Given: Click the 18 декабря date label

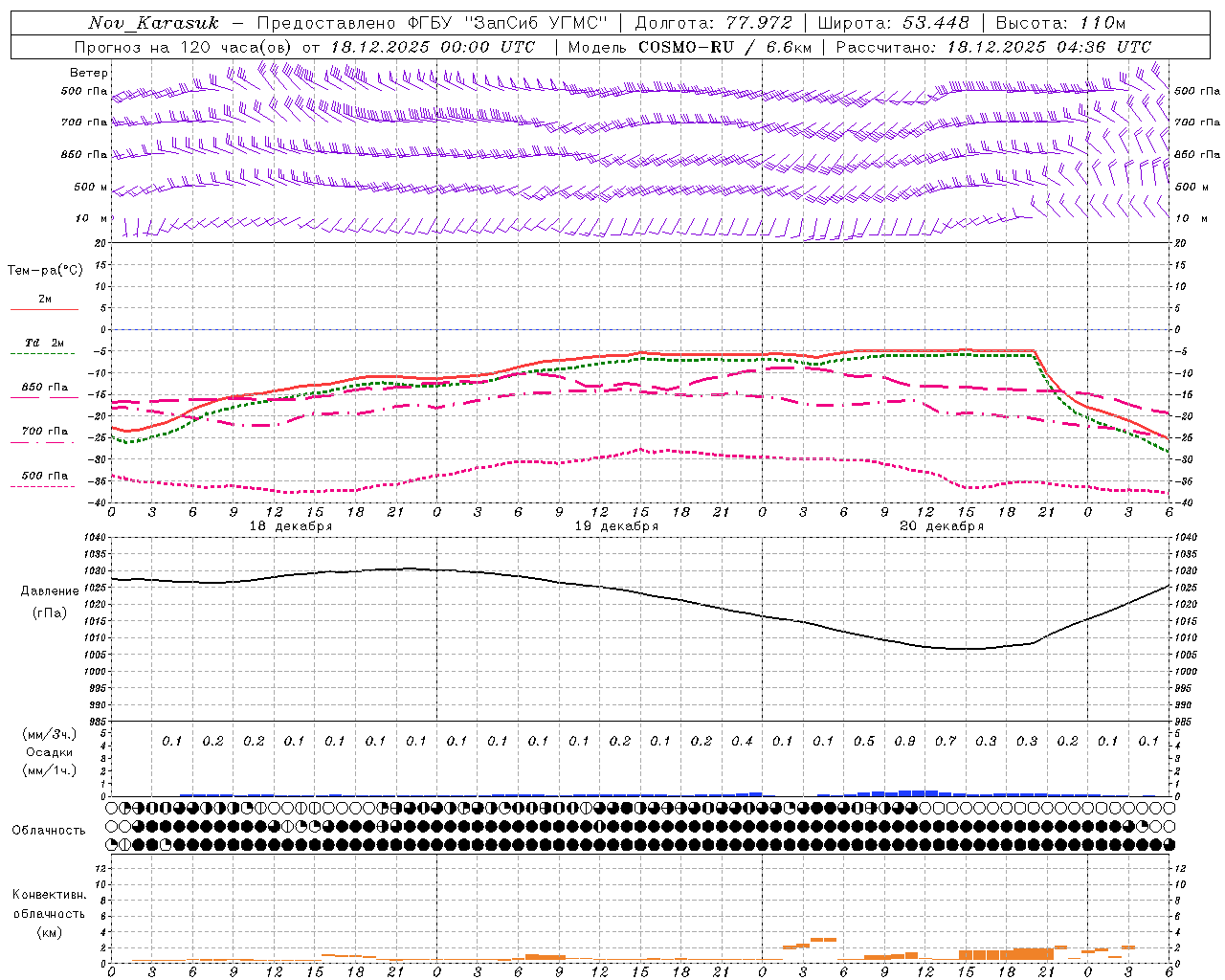Looking at the screenshot, I should [x=291, y=526].
